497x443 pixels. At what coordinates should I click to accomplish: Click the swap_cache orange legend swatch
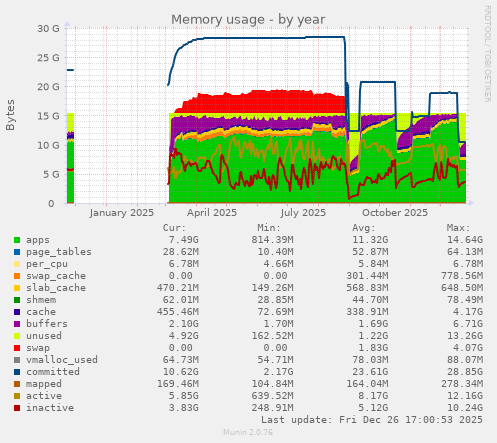(x=17, y=276)
